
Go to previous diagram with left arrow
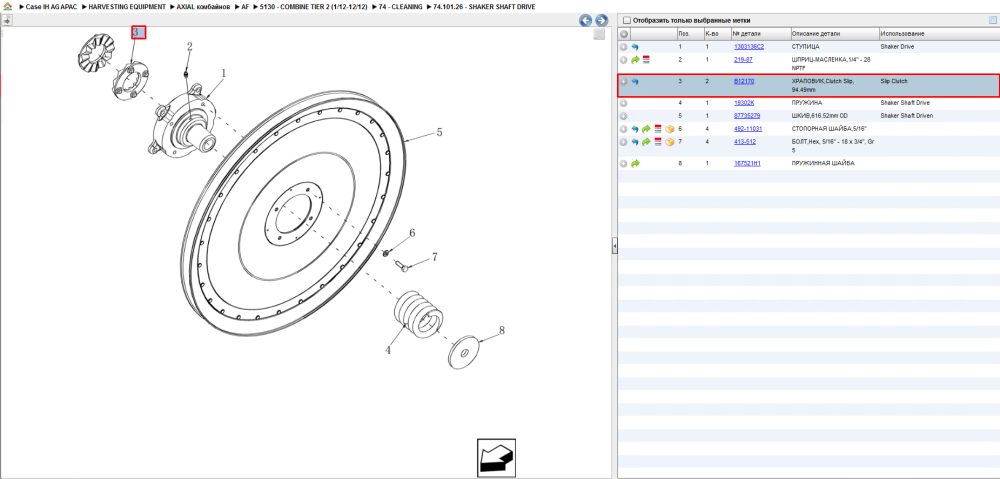[585, 20]
